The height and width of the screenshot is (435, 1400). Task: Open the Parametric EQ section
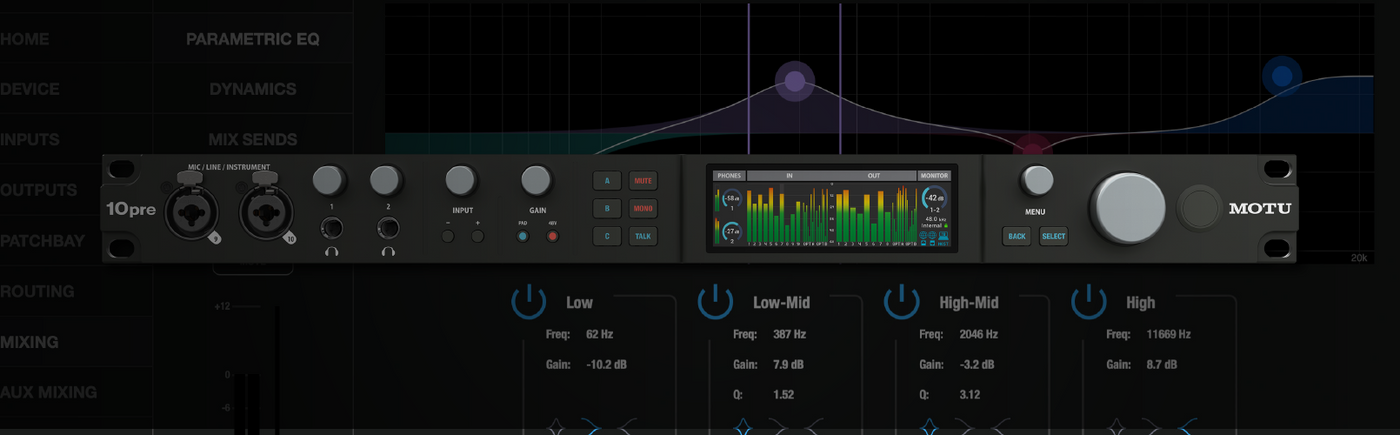click(x=253, y=39)
